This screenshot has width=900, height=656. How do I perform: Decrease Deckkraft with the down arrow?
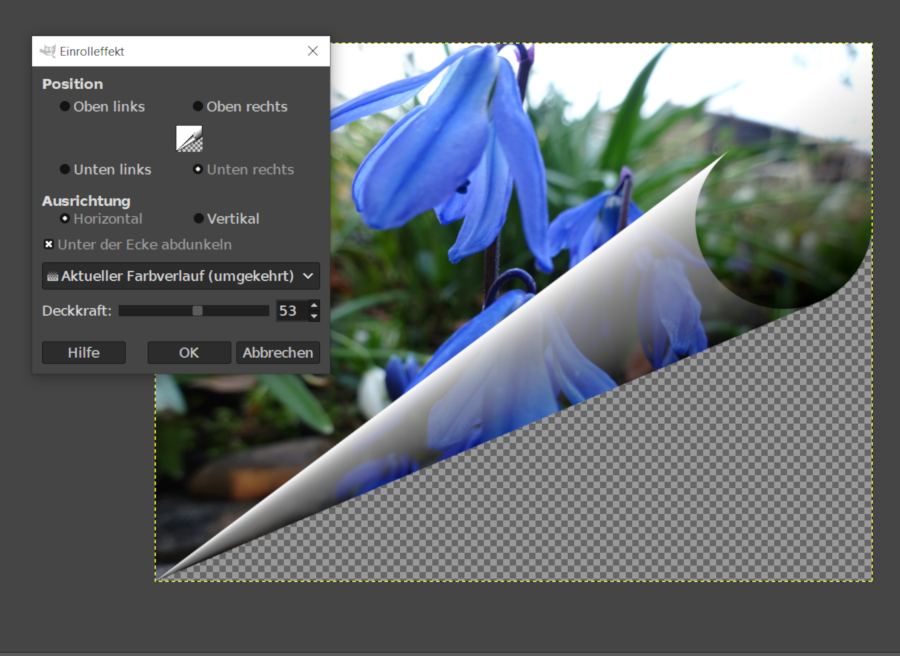coord(314,316)
